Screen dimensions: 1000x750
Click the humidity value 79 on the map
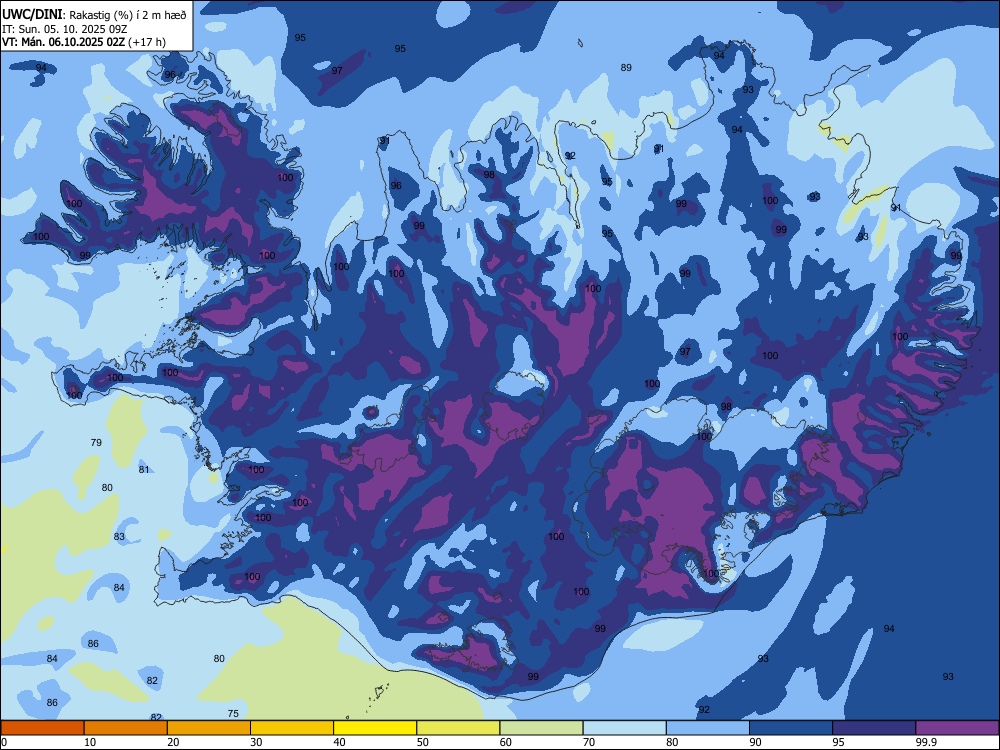pos(96,443)
